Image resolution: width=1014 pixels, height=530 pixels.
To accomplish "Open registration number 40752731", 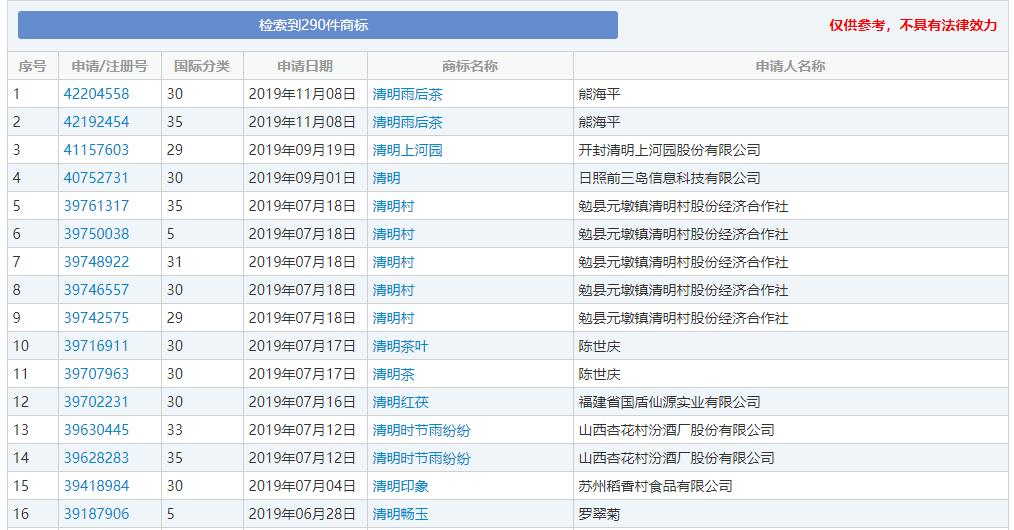I will coord(96,178).
